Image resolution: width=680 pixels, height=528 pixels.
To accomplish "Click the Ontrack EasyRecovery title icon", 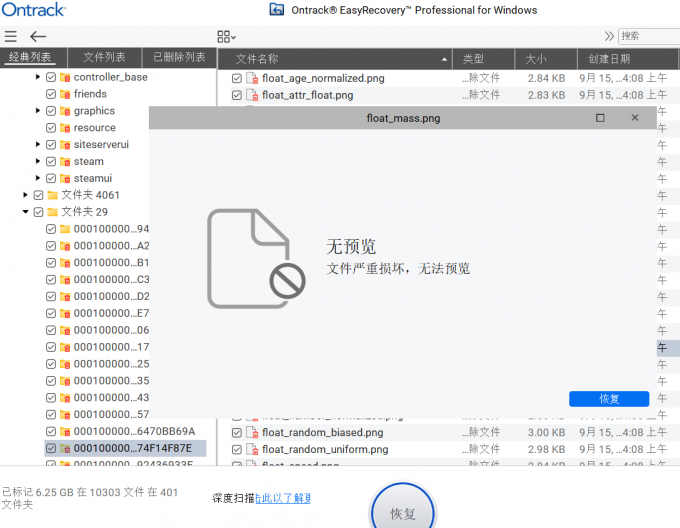I will [x=277, y=10].
